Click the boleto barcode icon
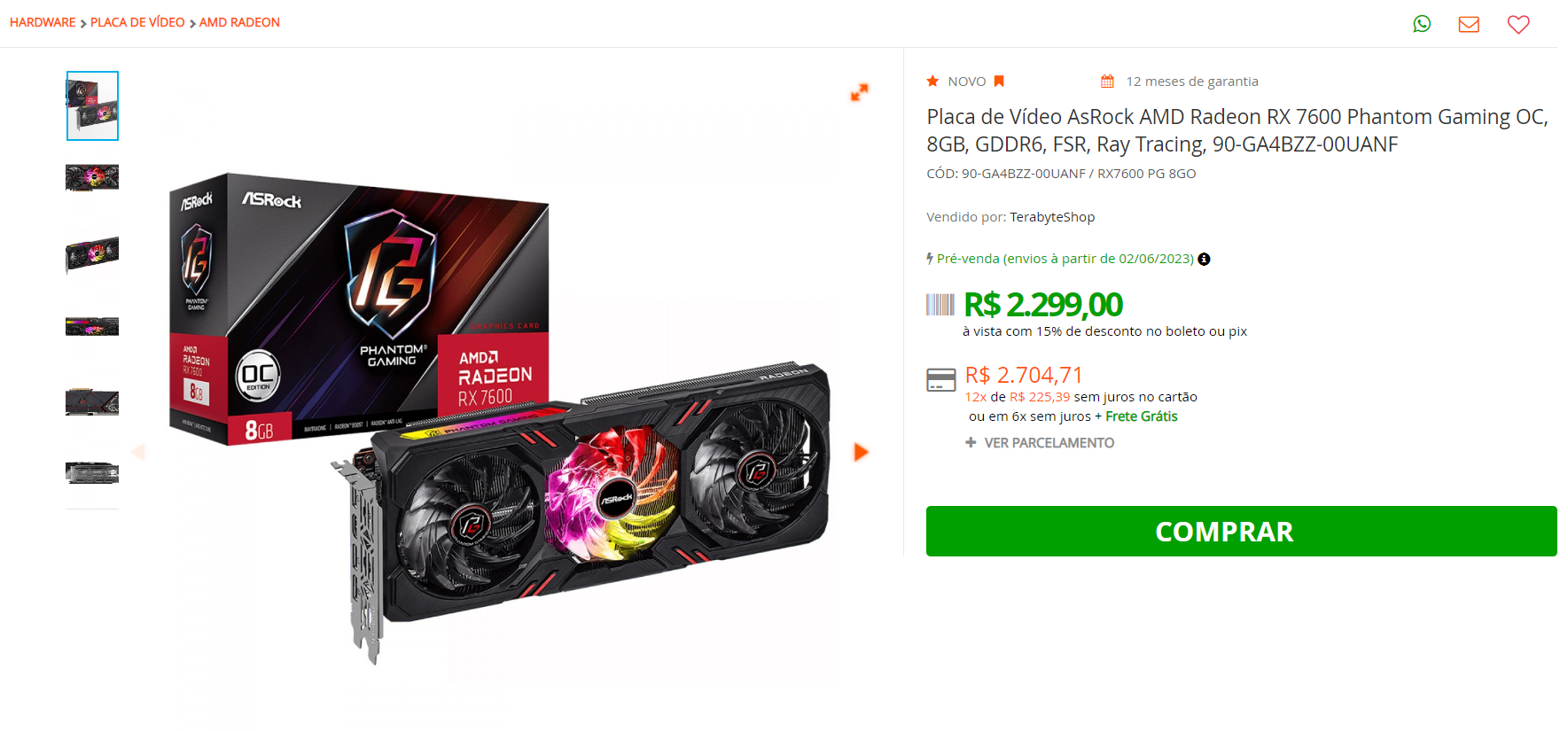This screenshot has height=731, width=1568. [940, 305]
